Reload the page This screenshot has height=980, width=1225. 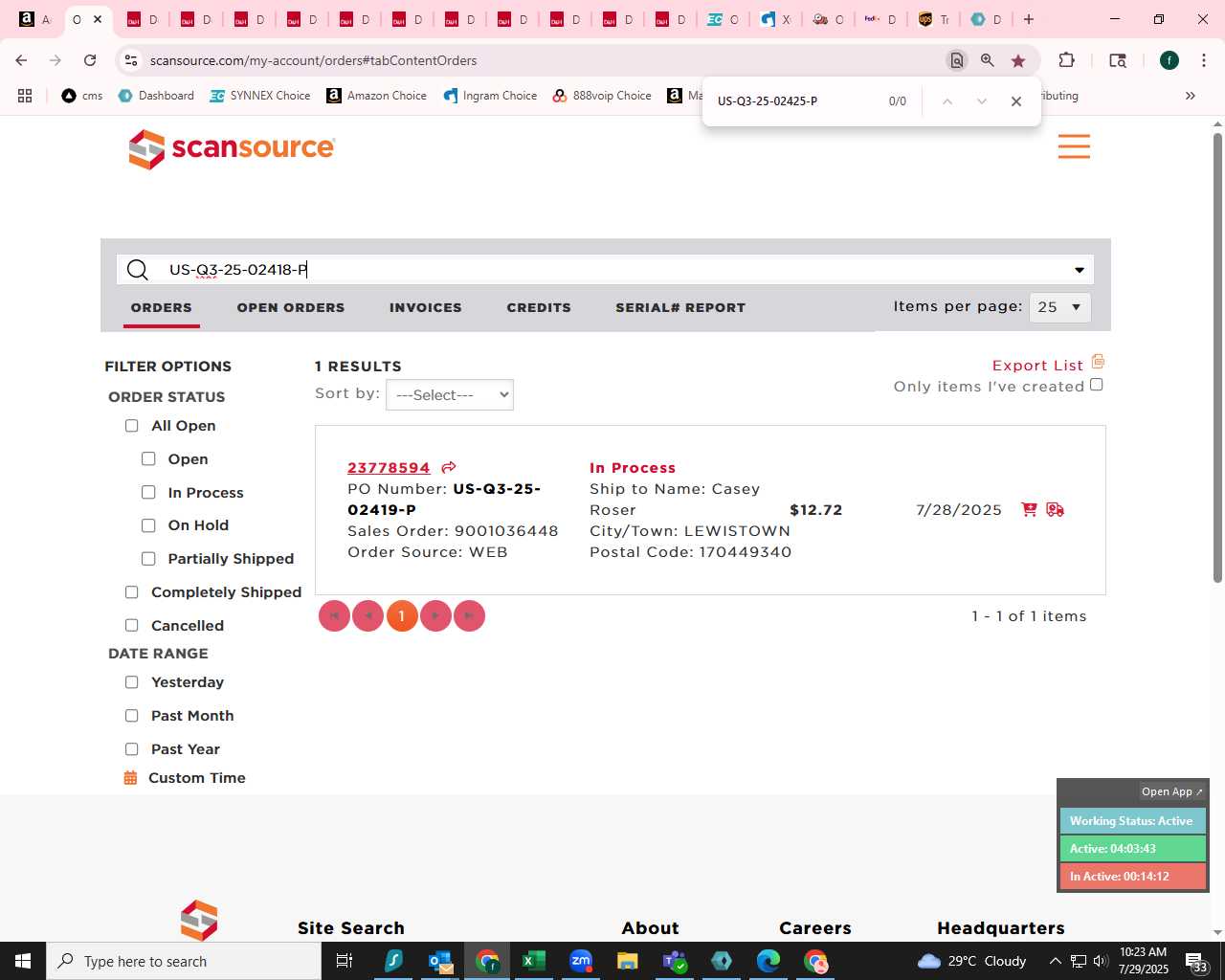[x=90, y=60]
